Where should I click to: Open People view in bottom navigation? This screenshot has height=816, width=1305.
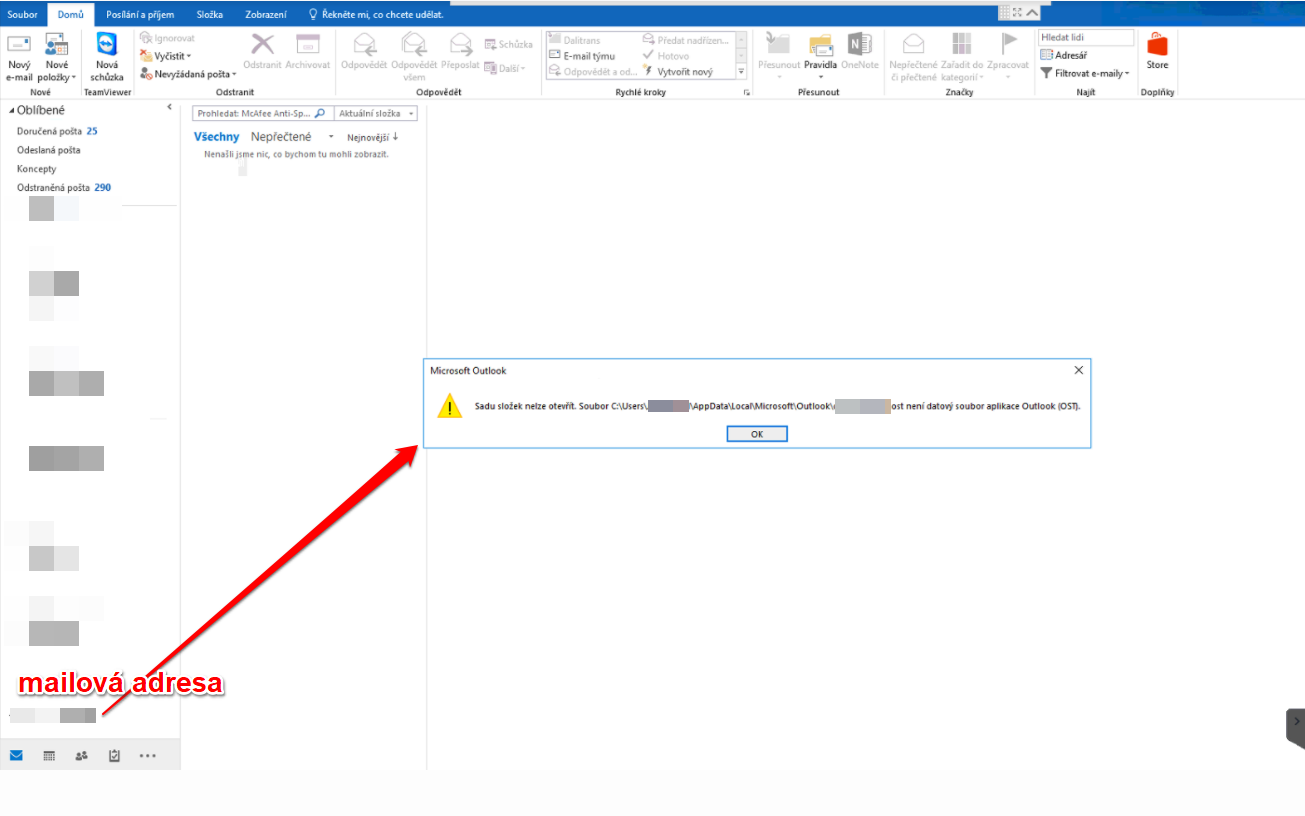tap(81, 756)
